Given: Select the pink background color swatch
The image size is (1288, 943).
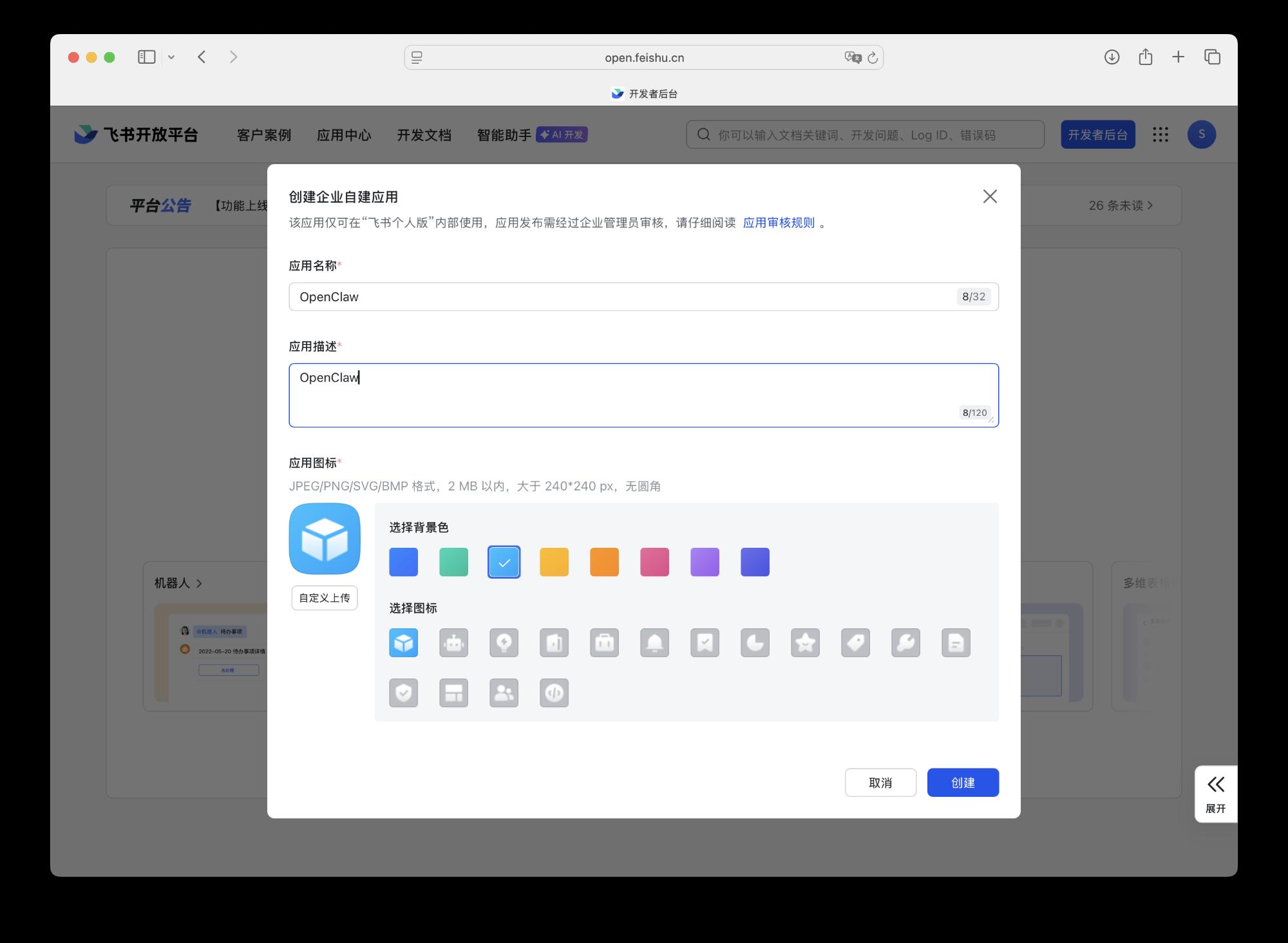Looking at the screenshot, I should 654,562.
